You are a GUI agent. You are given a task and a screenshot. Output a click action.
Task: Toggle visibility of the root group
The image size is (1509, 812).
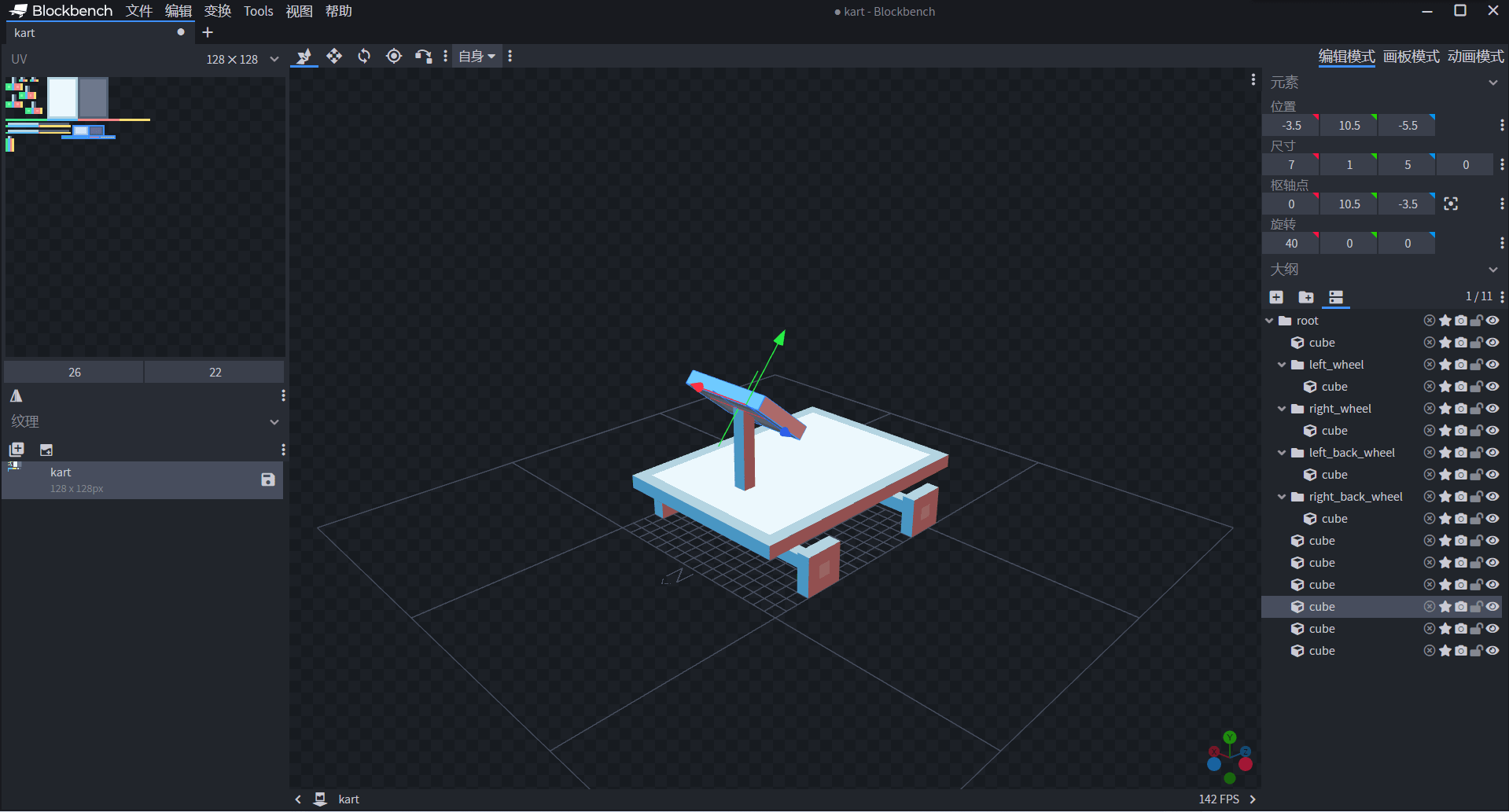pos(1492,321)
